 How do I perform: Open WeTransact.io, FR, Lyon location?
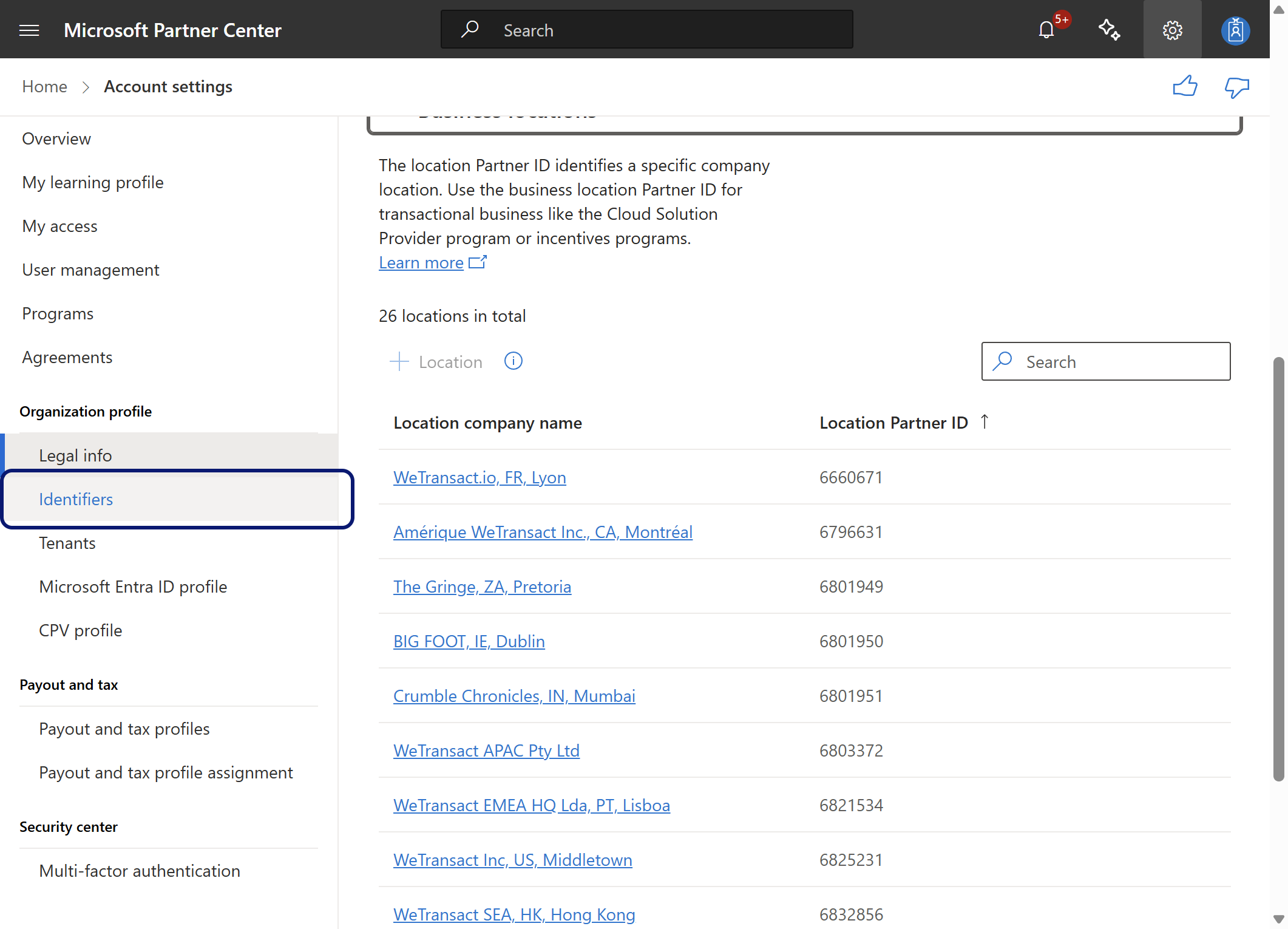click(x=480, y=477)
